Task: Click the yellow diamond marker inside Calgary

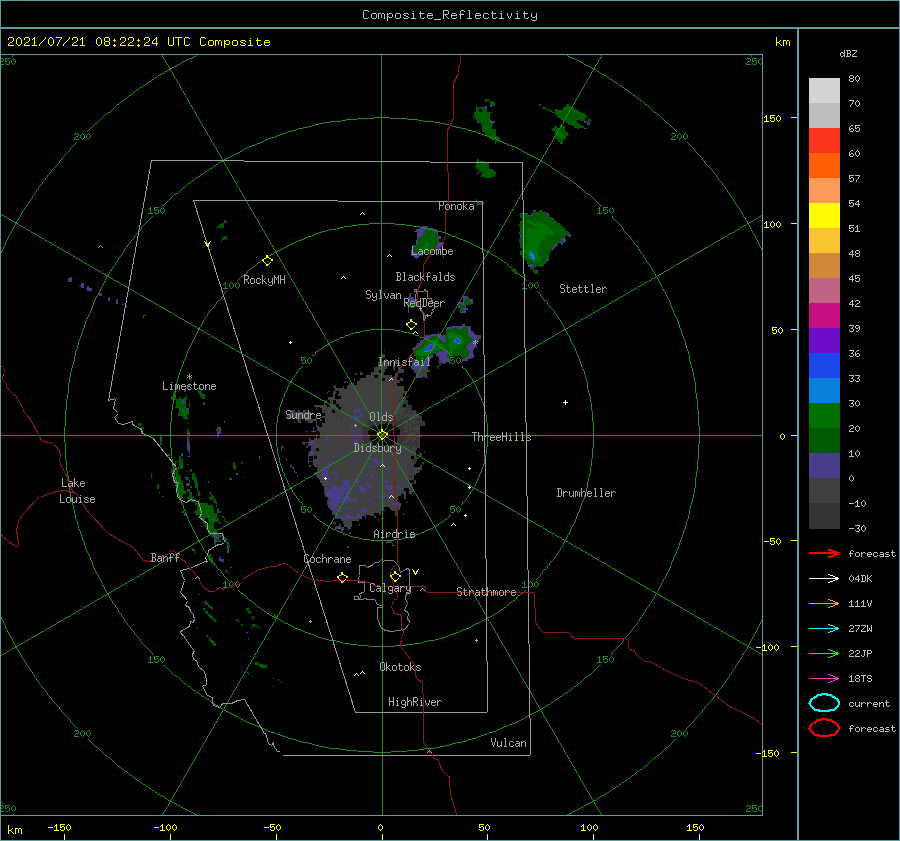Action: [395, 576]
